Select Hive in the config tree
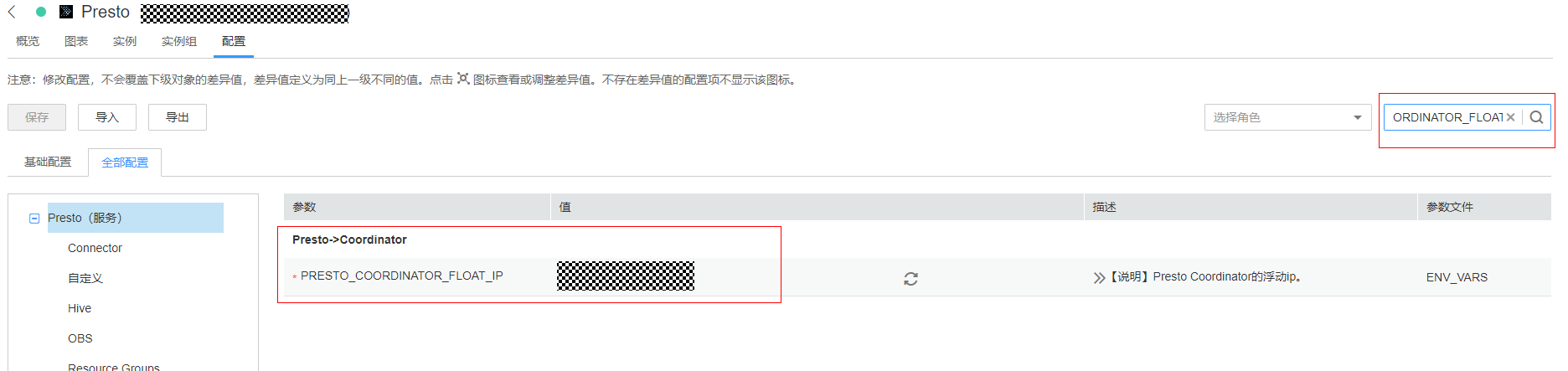The width and height of the screenshot is (1568, 371). (x=80, y=308)
